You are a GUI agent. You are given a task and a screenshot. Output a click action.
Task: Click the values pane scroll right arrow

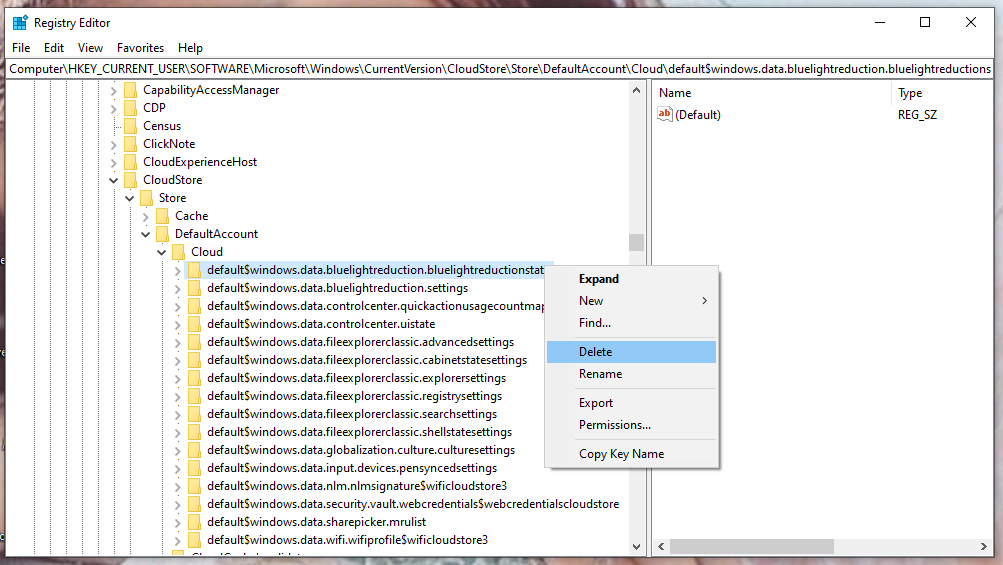tap(984, 546)
